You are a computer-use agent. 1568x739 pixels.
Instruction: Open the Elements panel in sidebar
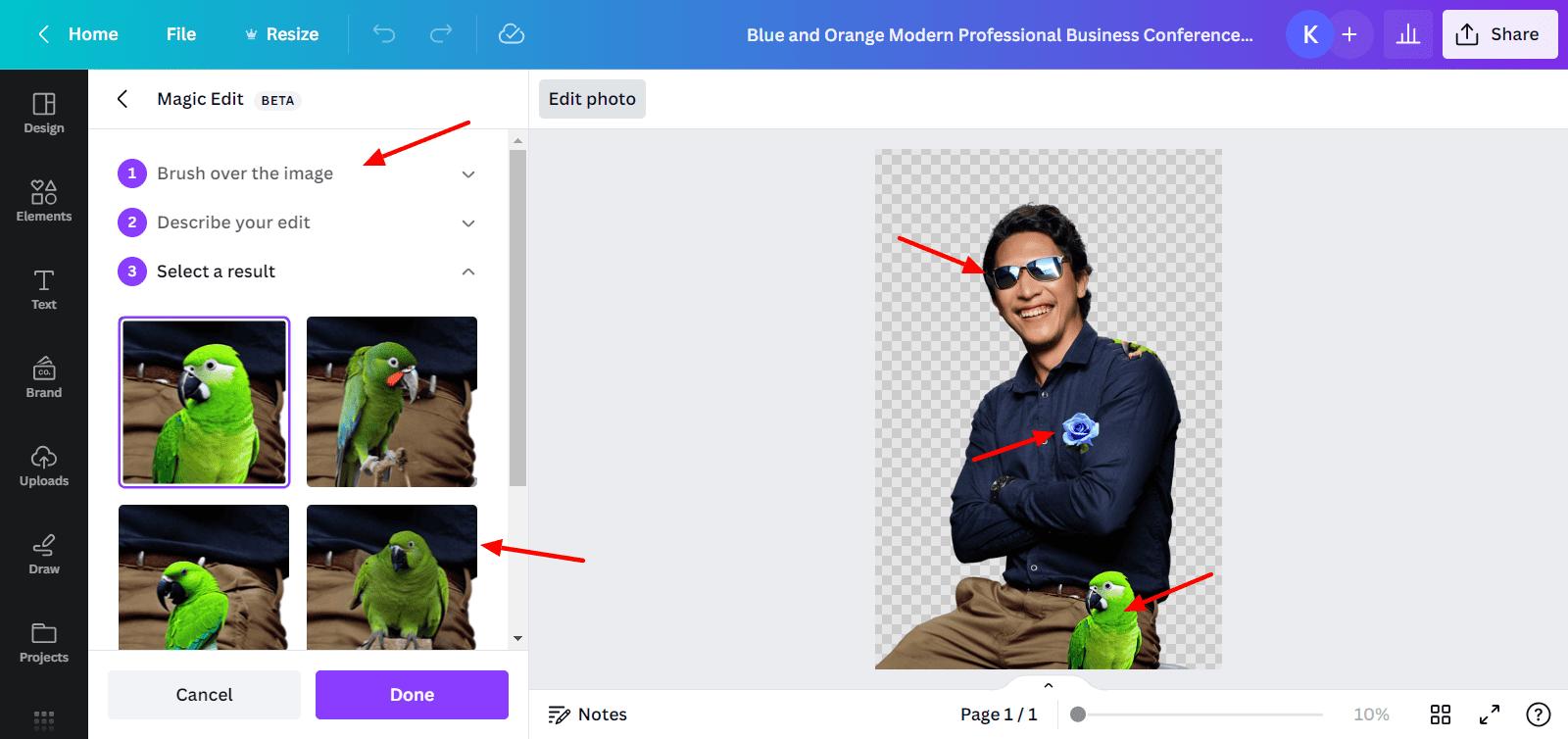44,201
